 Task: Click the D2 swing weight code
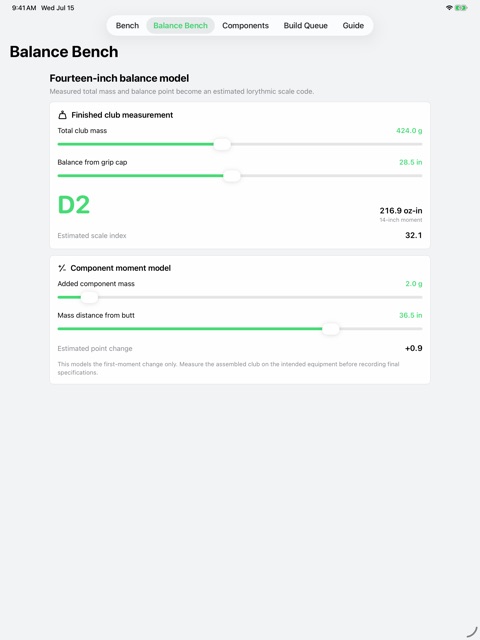pos(73,205)
